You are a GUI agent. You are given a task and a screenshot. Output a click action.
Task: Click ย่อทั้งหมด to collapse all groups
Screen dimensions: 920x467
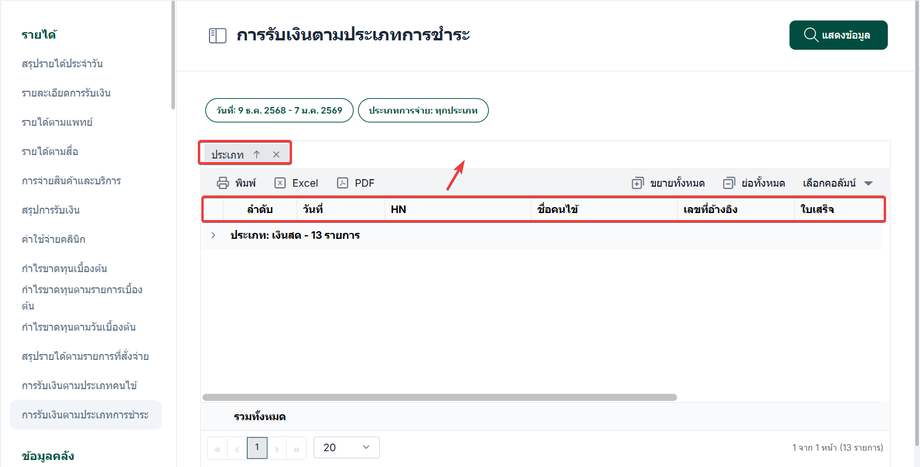[754, 183]
